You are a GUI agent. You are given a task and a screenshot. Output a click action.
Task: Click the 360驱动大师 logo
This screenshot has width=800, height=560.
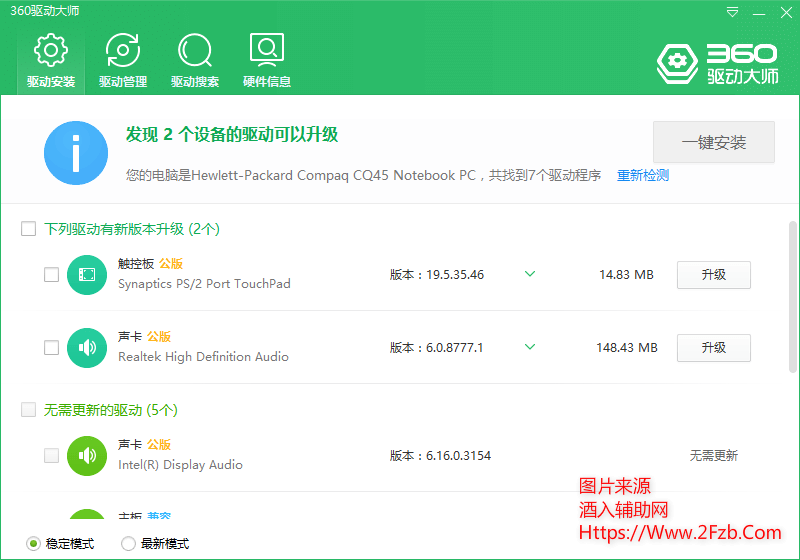coord(717,64)
